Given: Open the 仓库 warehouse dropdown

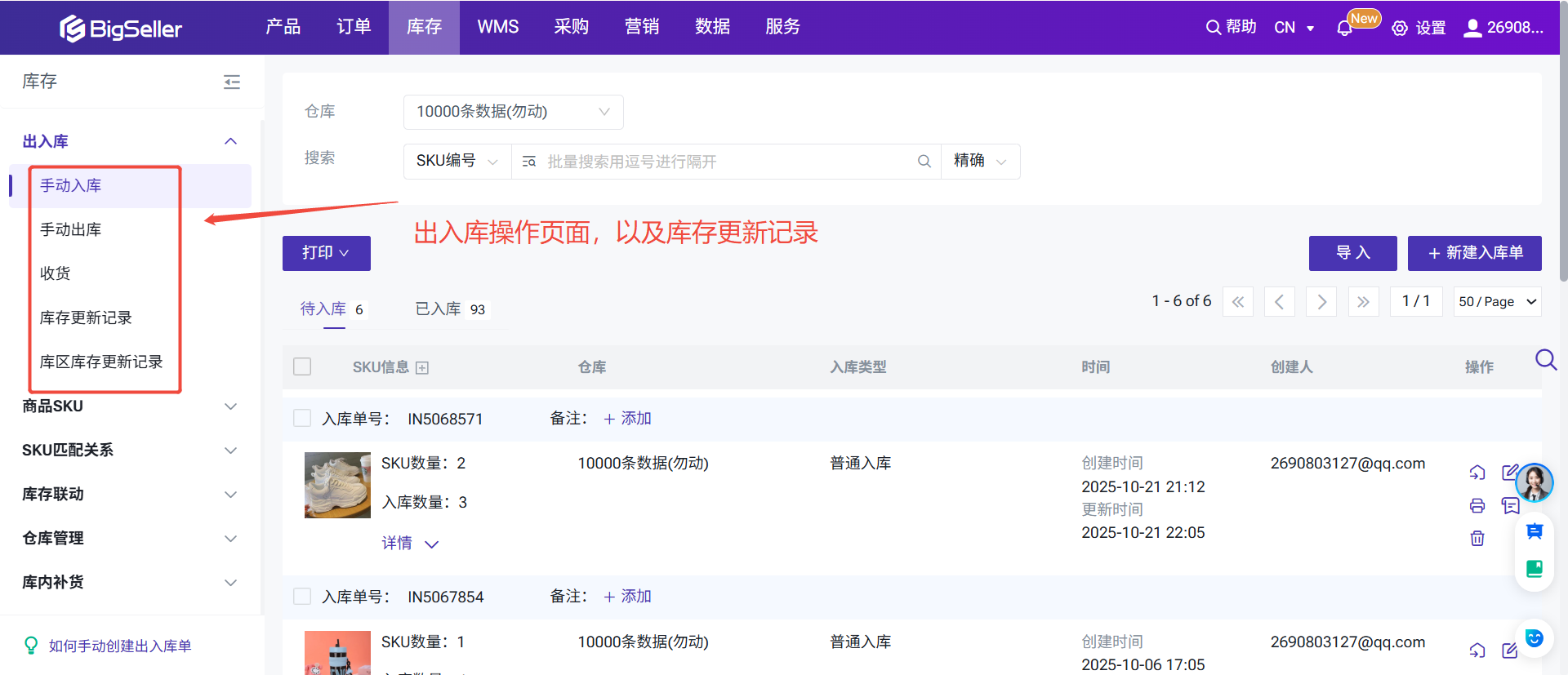Looking at the screenshot, I should pos(513,112).
